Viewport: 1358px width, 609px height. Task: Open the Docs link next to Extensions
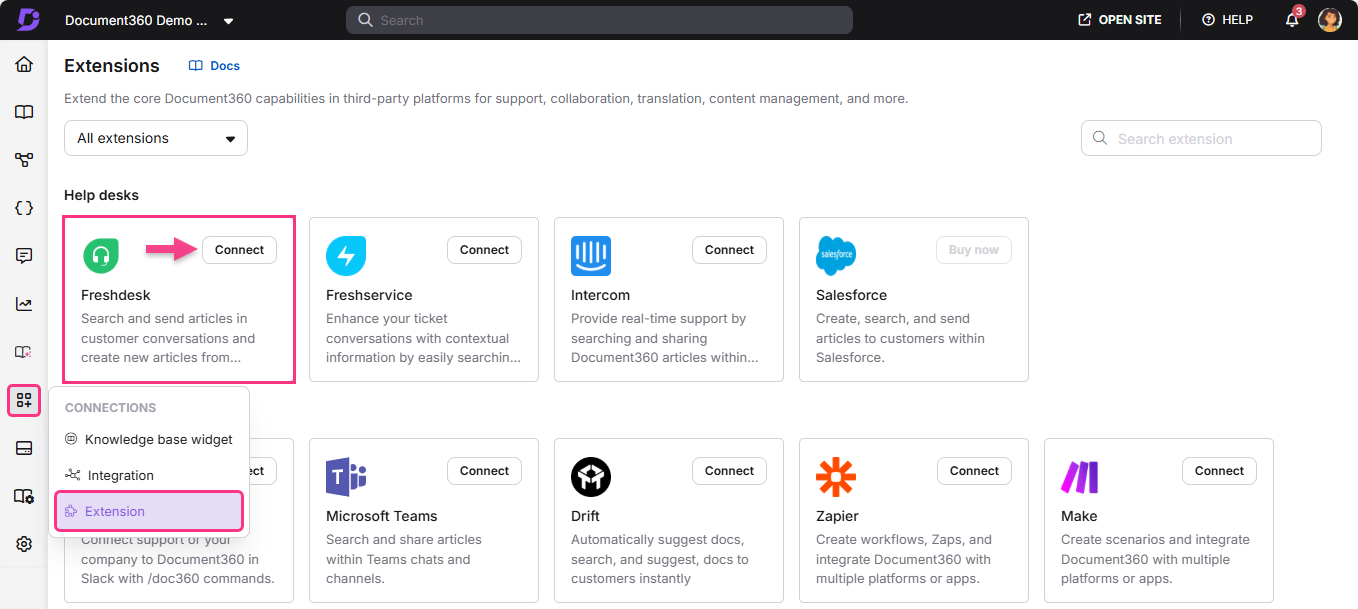(x=213, y=65)
